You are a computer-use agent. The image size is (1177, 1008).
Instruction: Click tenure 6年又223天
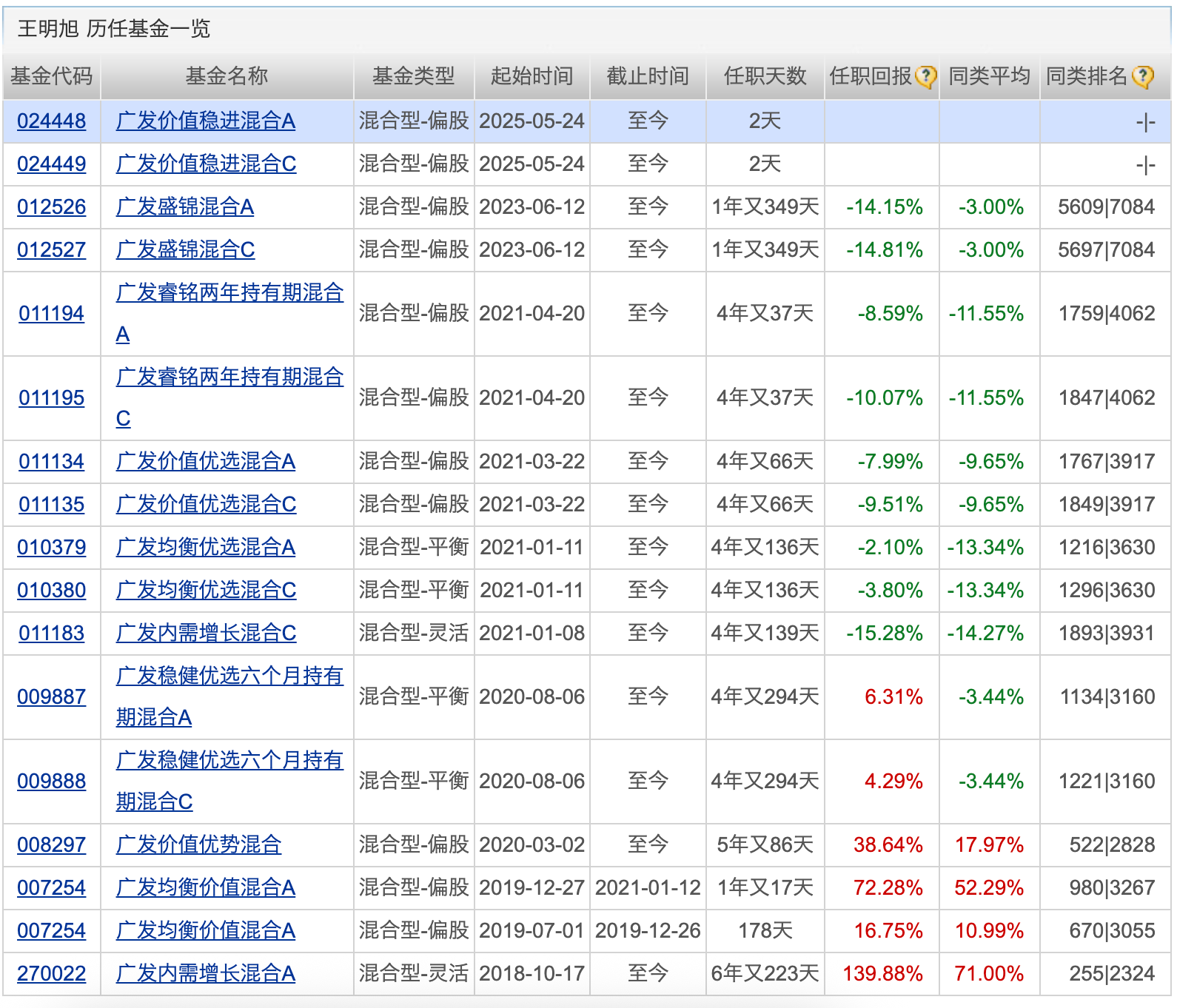(x=765, y=974)
